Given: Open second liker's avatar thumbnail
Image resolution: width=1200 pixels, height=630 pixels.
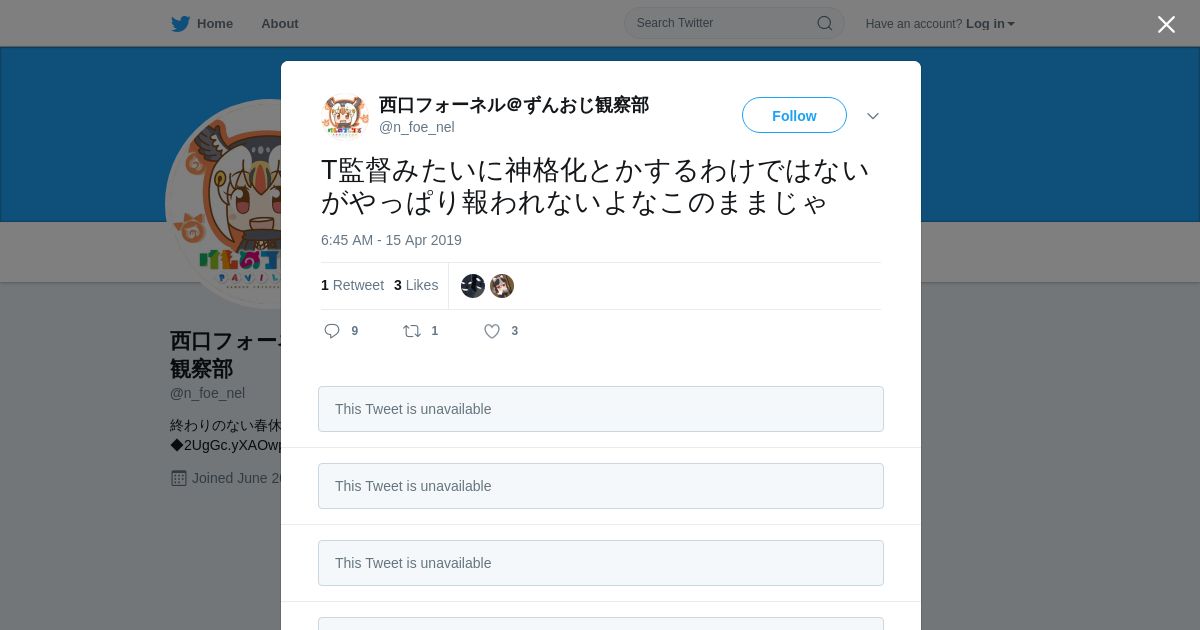Looking at the screenshot, I should pos(502,286).
